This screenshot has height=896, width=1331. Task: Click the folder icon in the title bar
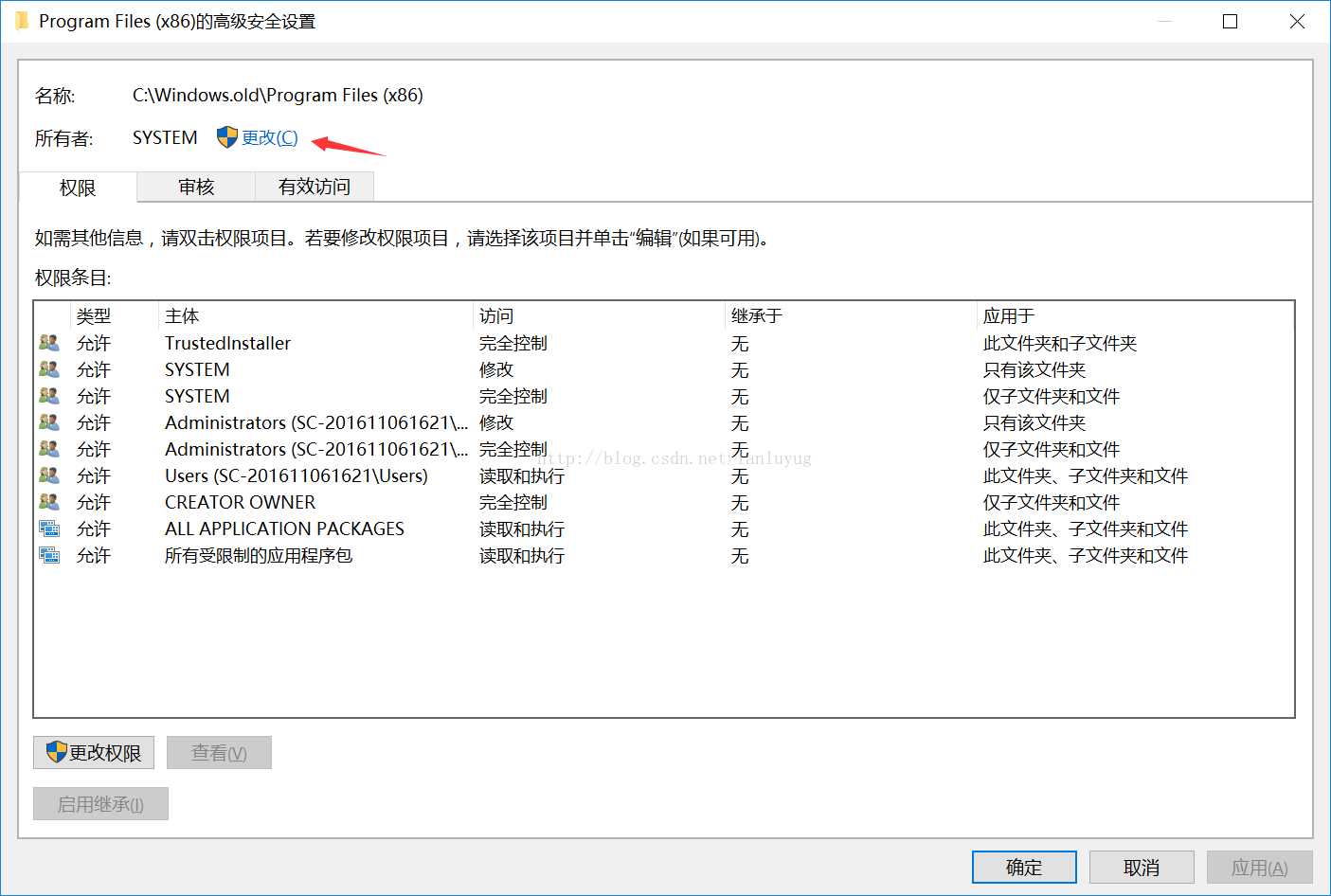[22, 21]
